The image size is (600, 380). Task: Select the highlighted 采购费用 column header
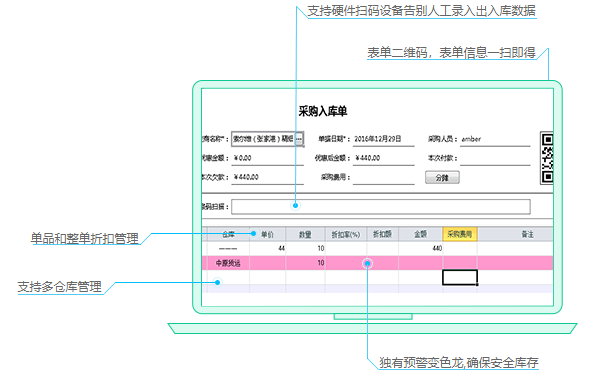point(460,234)
